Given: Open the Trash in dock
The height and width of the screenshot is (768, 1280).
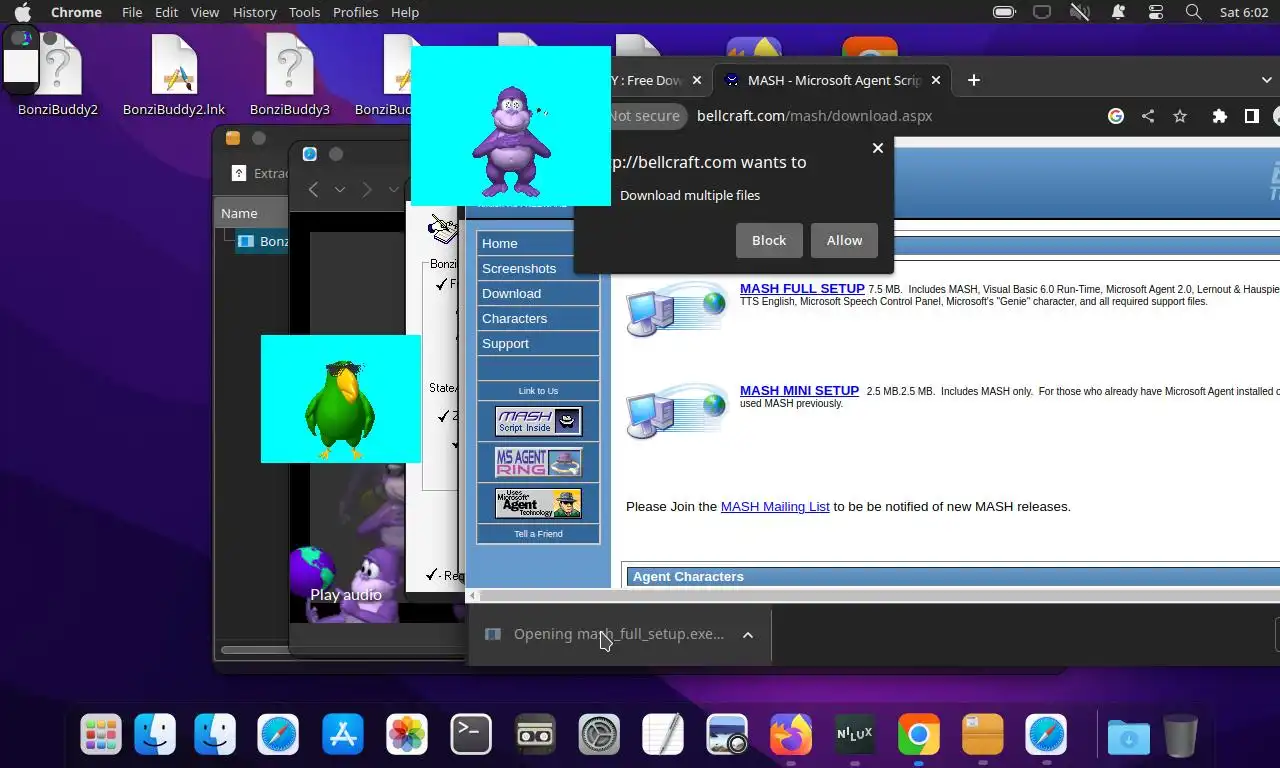Looking at the screenshot, I should click(1181, 736).
